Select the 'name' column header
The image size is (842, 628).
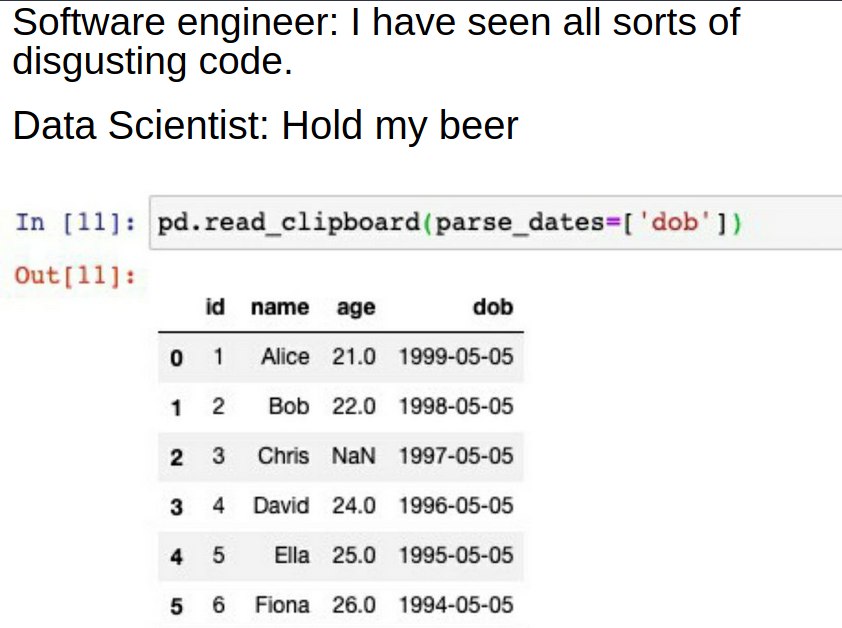point(280,307)
